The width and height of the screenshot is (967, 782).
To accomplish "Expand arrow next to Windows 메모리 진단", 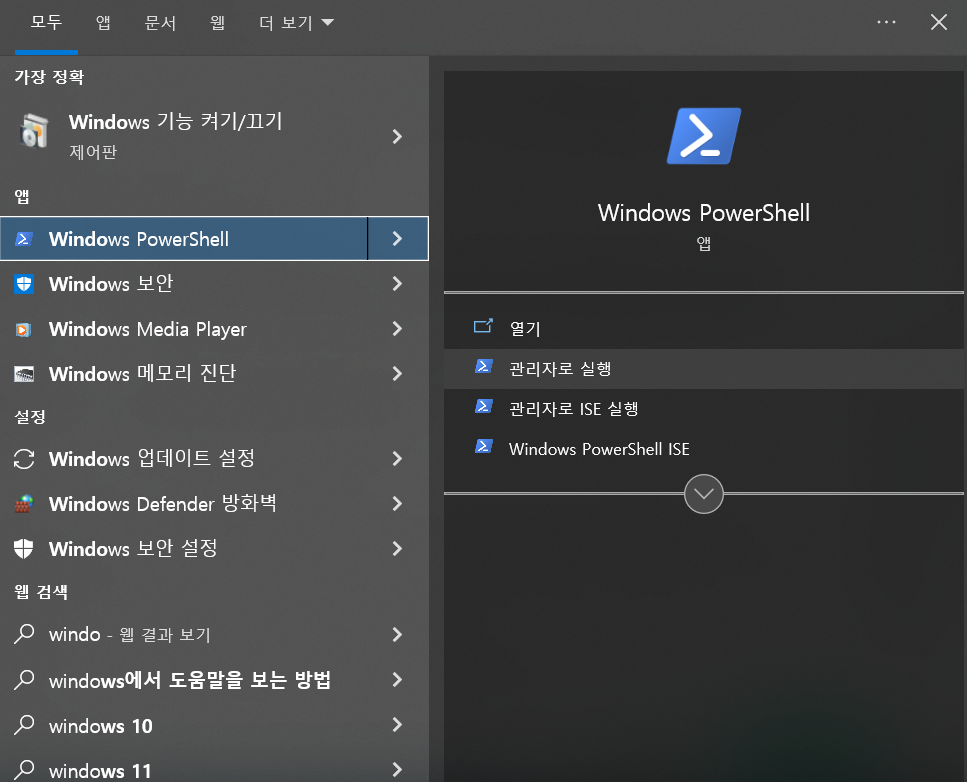I will point(397,374).
